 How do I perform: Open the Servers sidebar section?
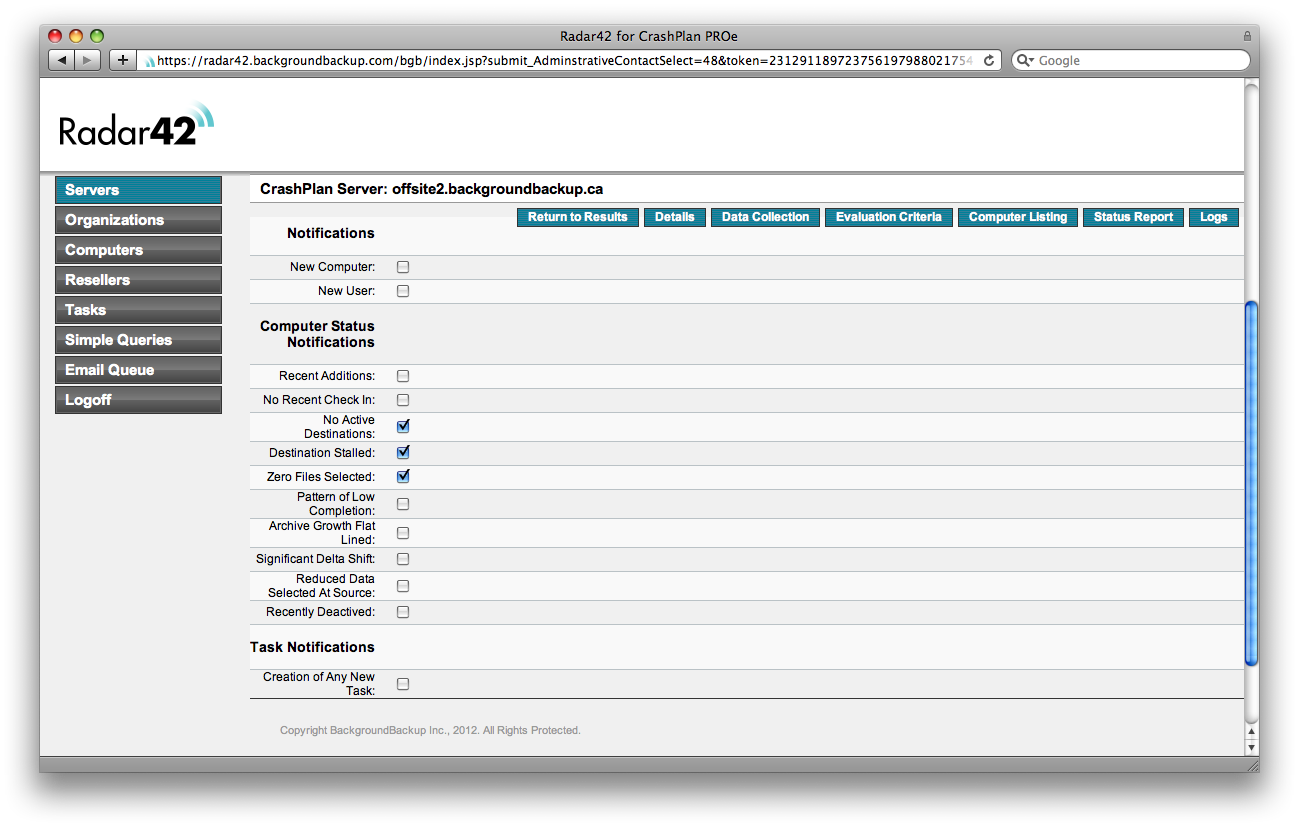[138, 190]
